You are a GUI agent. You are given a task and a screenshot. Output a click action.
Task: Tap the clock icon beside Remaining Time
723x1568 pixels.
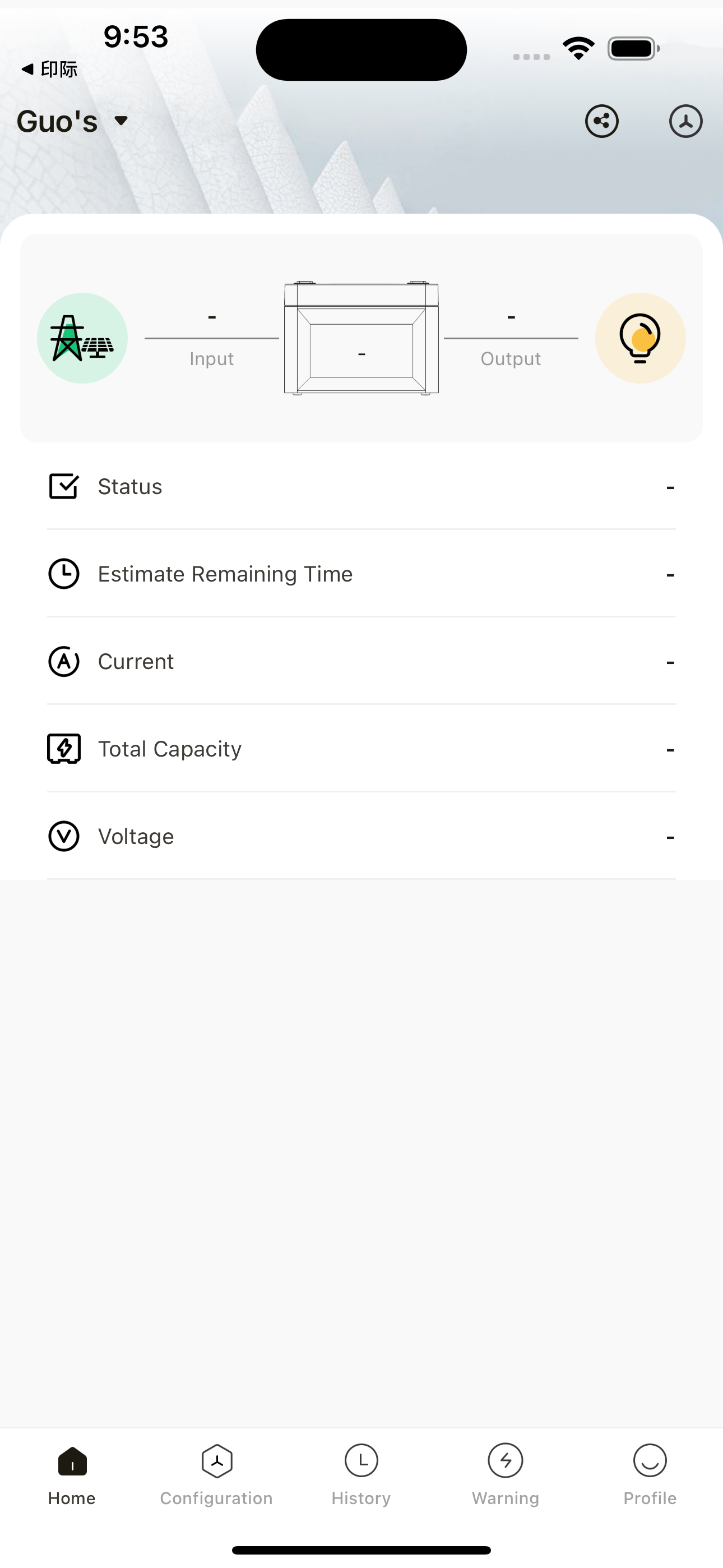[x=64, y=574]
